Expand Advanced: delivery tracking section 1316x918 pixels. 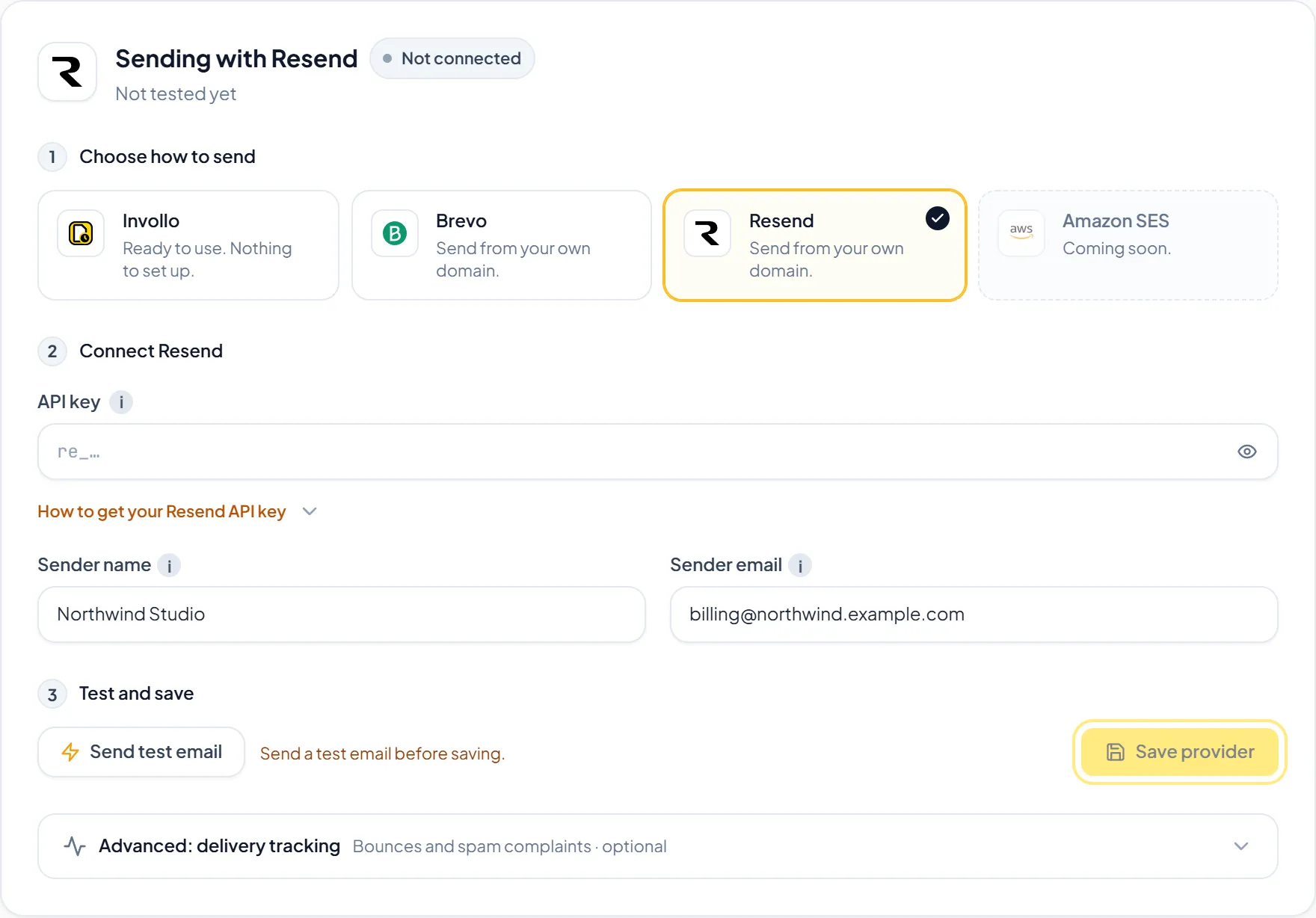point(658,846)
